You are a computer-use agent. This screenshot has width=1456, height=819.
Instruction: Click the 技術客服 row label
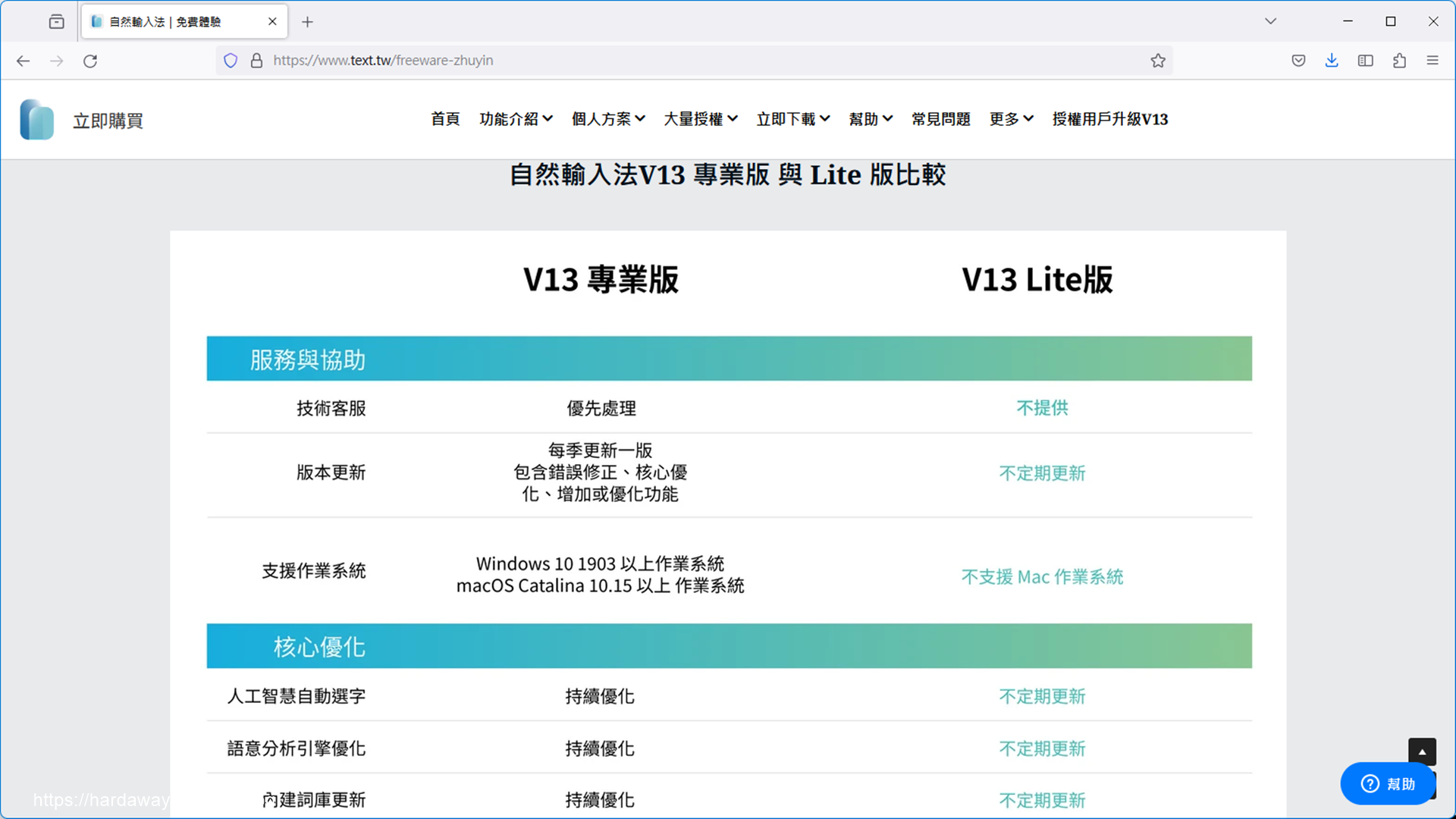(x=331, y=408)
